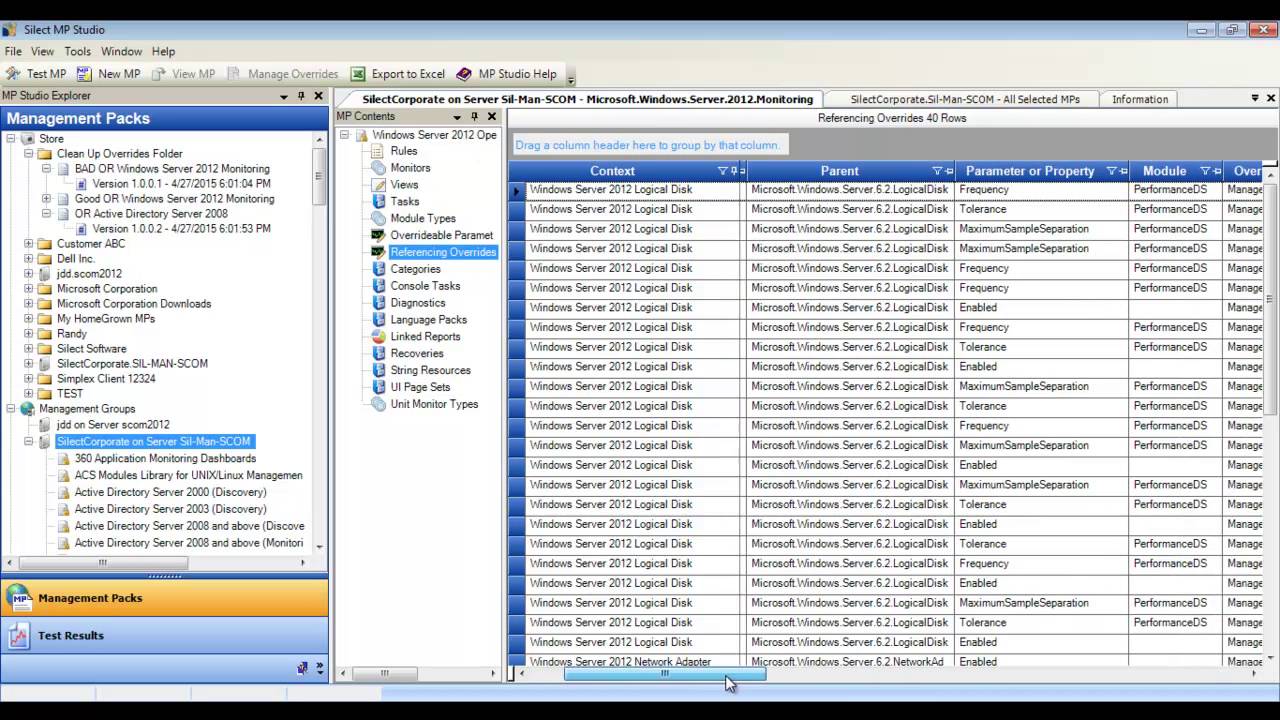The width and height of the screenshot is (1280, 720).
Task: Select Active Directory Server 2003 (Discovery)
Action: pyautogui.click(x=170, y=509)
